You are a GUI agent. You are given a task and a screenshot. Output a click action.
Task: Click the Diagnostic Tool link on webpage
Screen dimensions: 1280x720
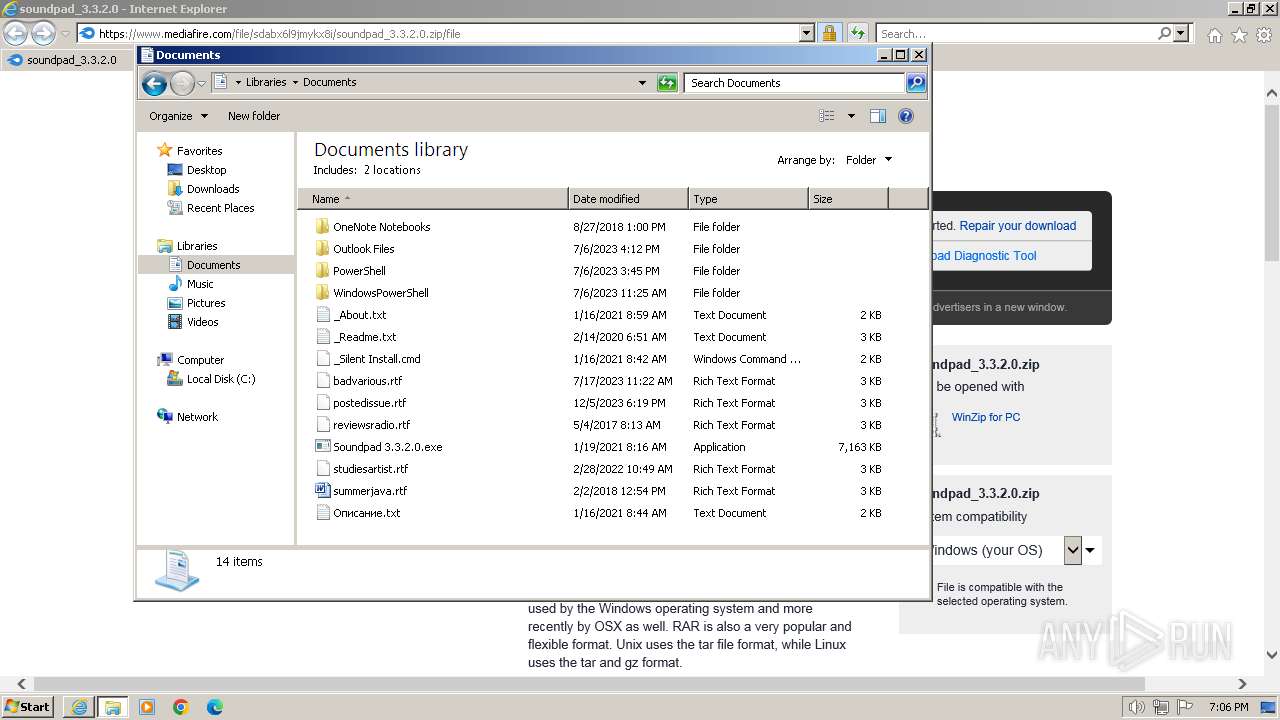coord(984,256)
